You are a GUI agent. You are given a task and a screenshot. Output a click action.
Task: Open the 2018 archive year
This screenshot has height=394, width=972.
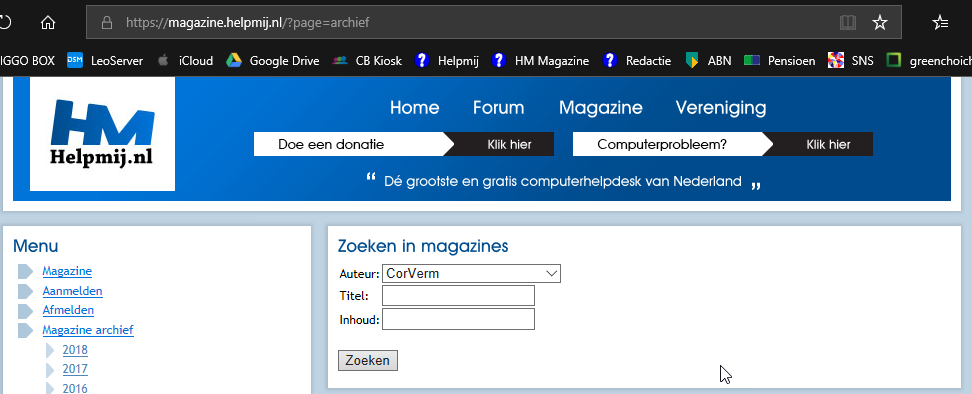[75, 349]
